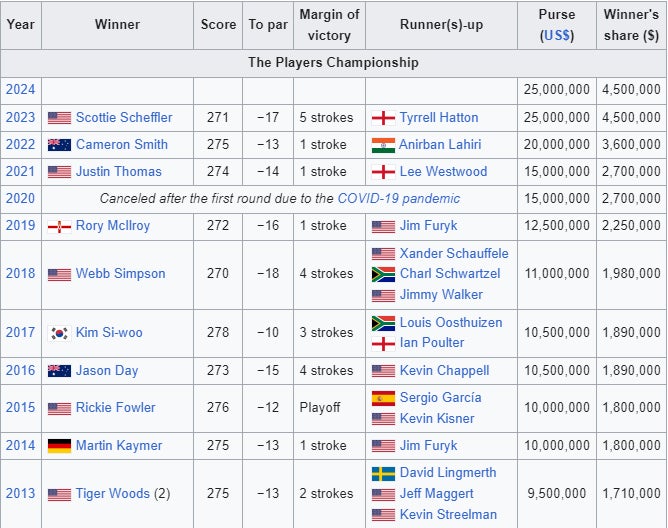Open the 2024 year link
The height and width of the screenshot is (528, 668).
click(x=20, y=89)
